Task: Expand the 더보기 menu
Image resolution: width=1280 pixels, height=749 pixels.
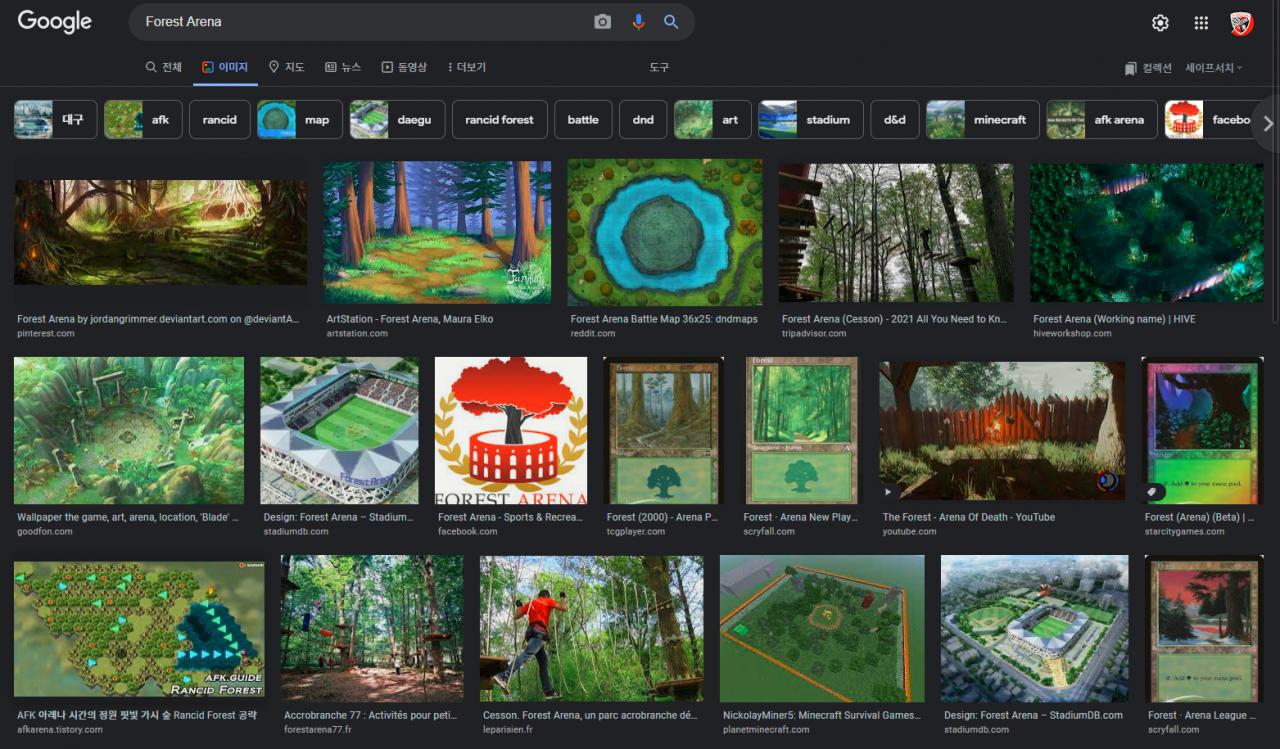Action: coord(466,67)
